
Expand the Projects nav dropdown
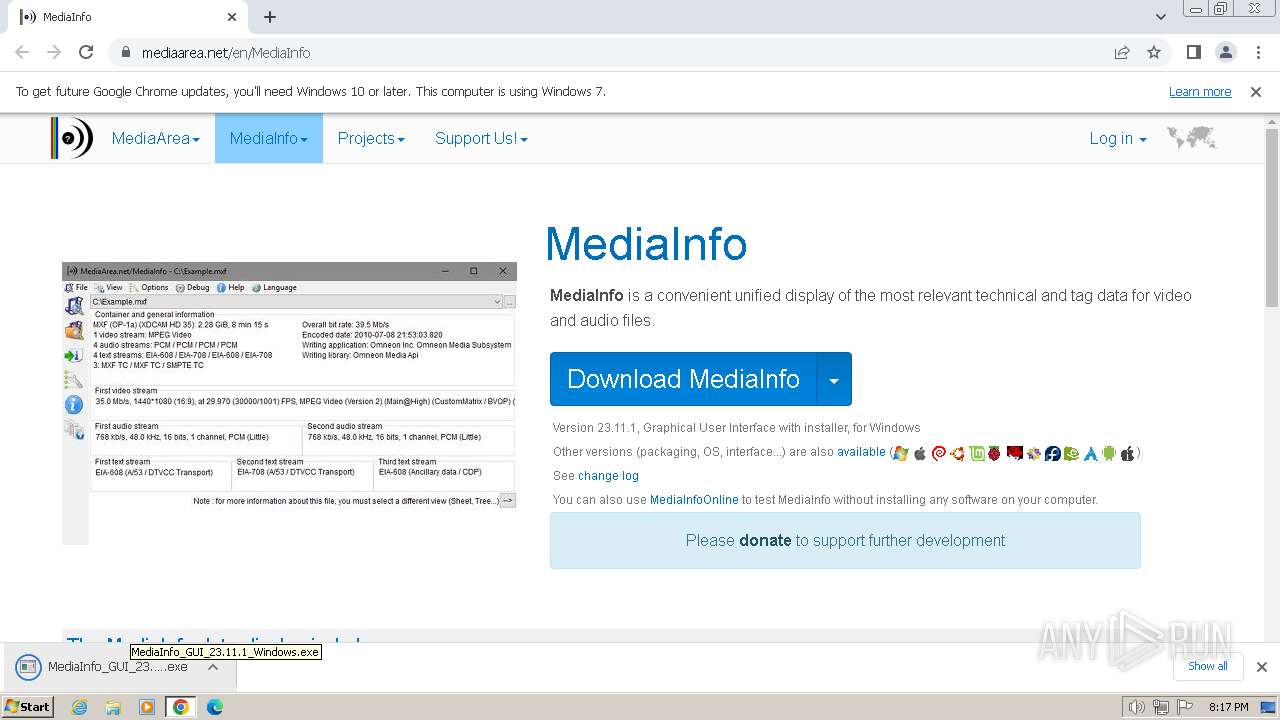pos(371,138)
